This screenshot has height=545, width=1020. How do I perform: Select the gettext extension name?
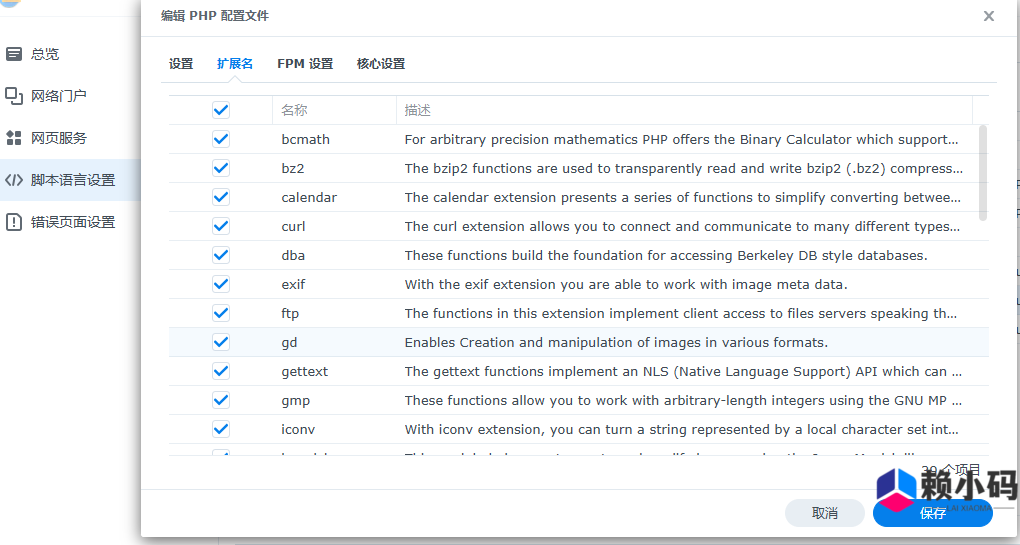pyautogui.click(x=304, y=371)
